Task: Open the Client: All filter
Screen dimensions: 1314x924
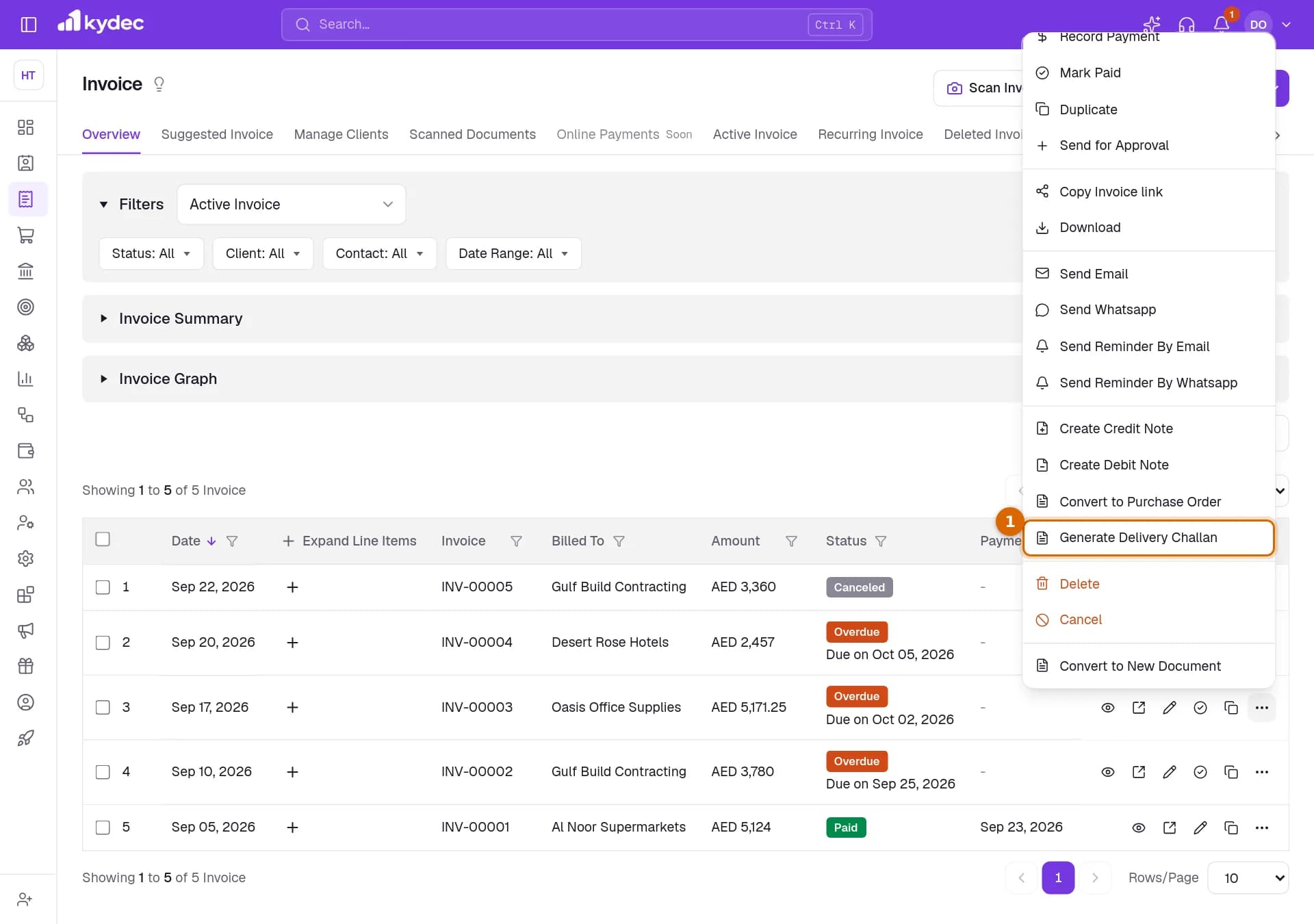Action: (x=263, y=253)
